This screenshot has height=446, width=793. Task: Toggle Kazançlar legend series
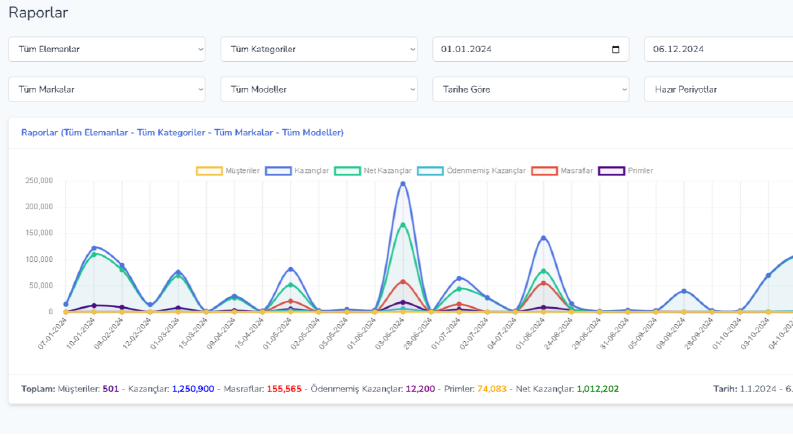(297, 171)
